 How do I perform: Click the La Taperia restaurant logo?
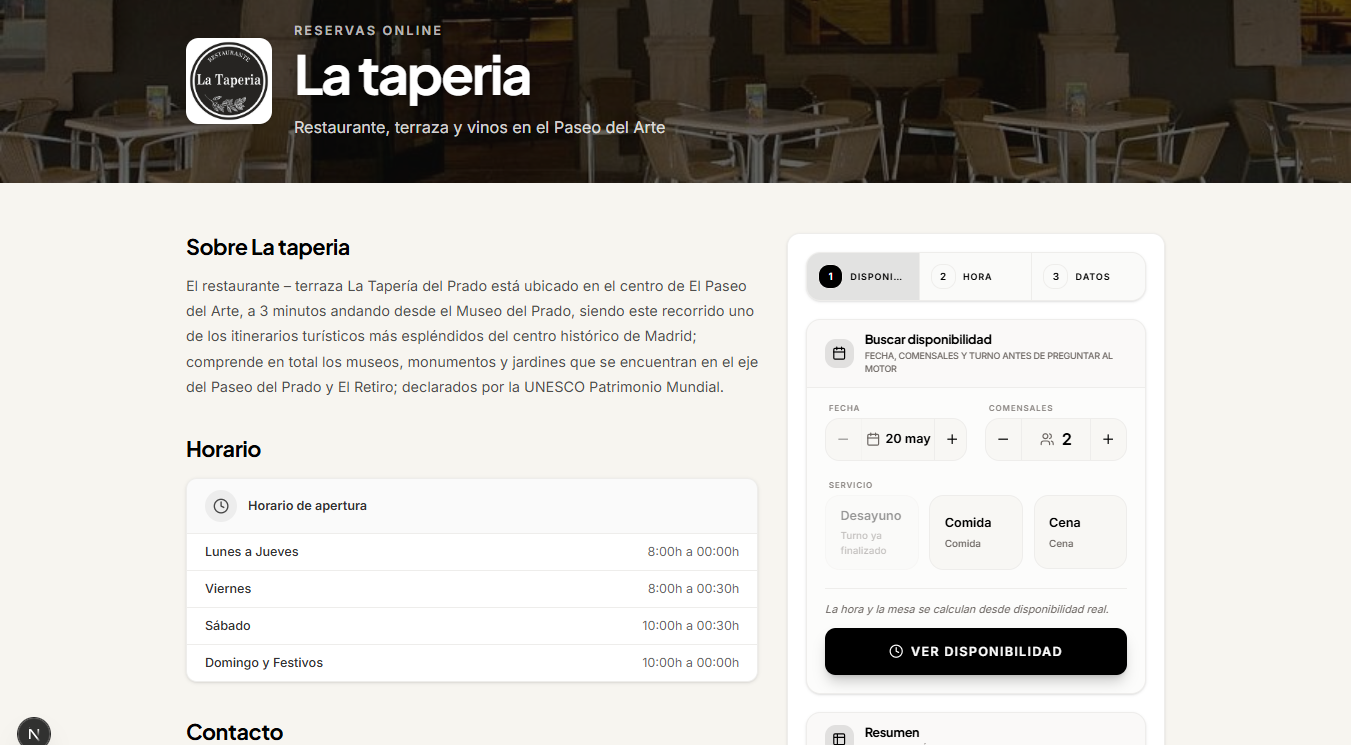(229, 81)
